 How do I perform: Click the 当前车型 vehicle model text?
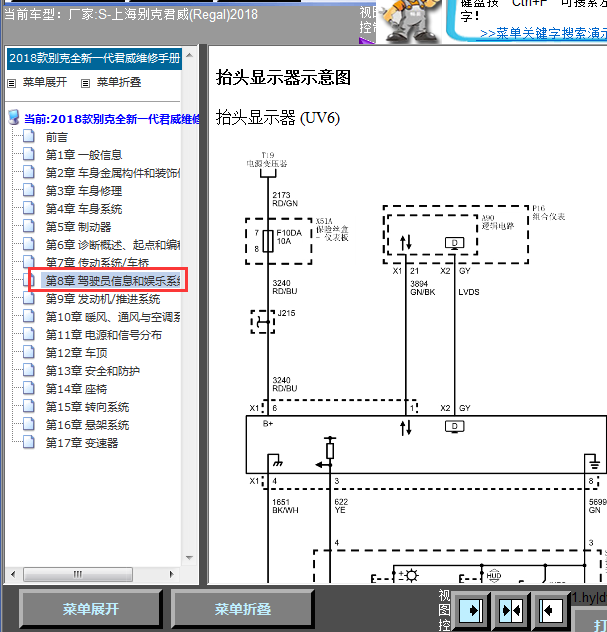coord(131,15)
